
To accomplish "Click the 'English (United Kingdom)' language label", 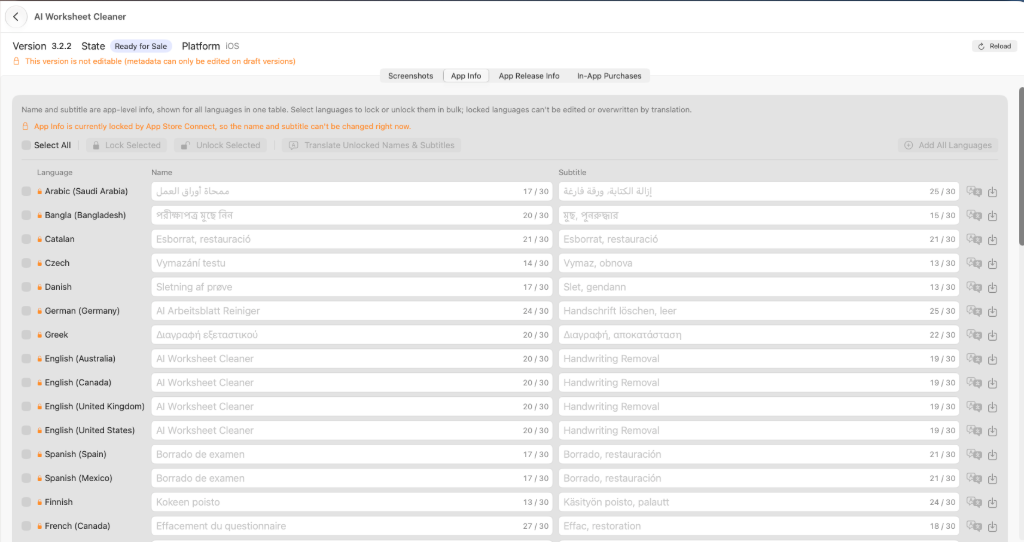I will click(95, 407).
